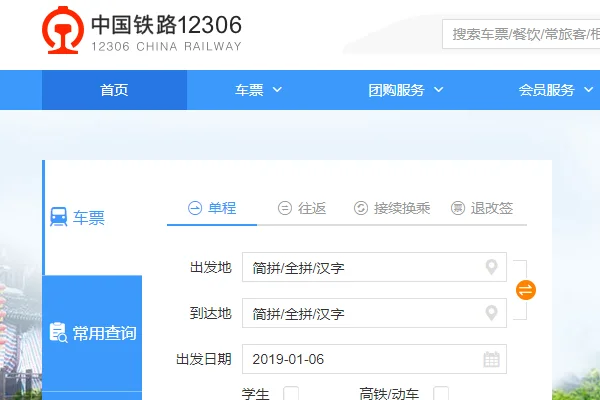Tick the 高铁/动车 checkbox
This screenshot has width=600, height=400.
pos(441,393)
